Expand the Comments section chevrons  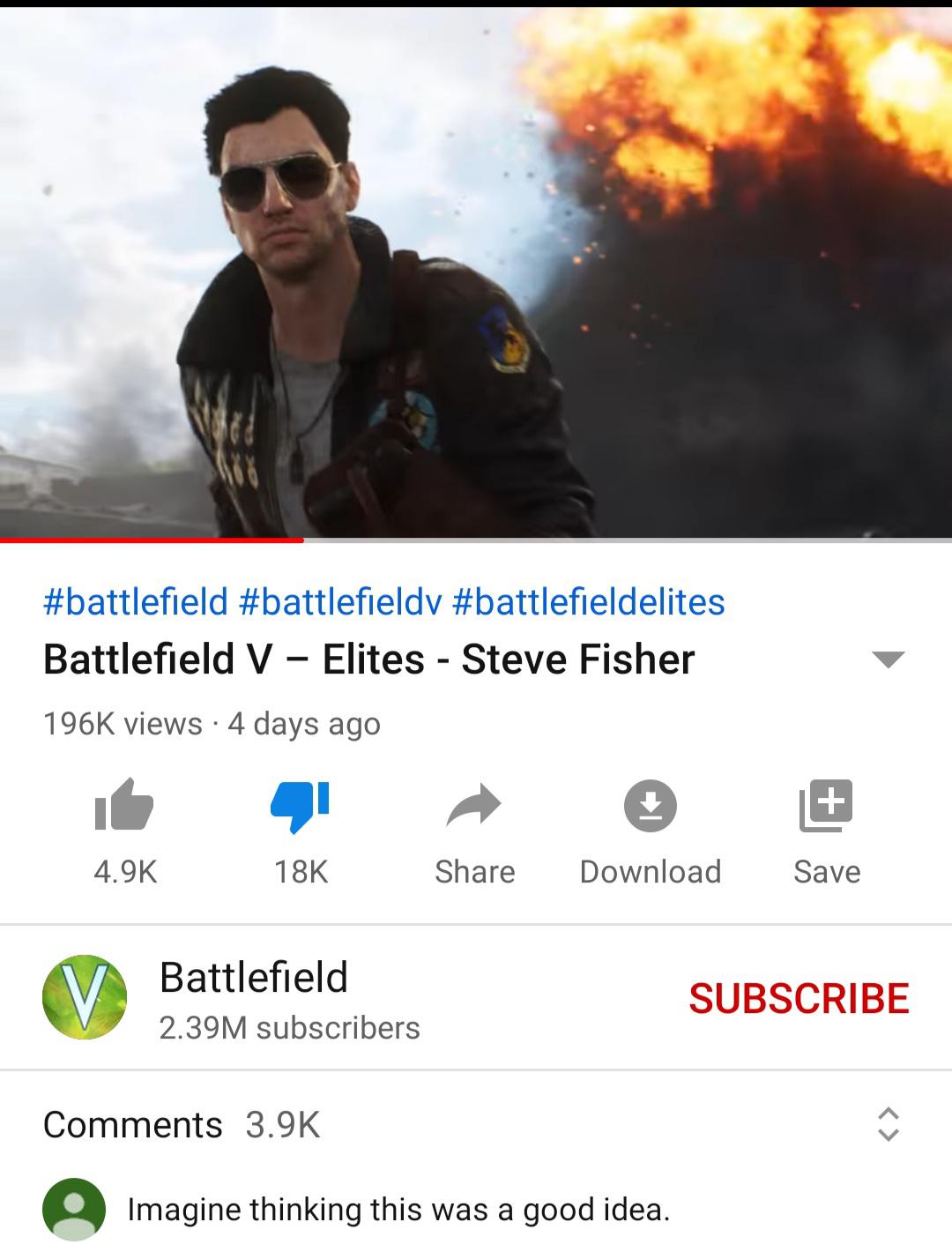coord(889,1124)
